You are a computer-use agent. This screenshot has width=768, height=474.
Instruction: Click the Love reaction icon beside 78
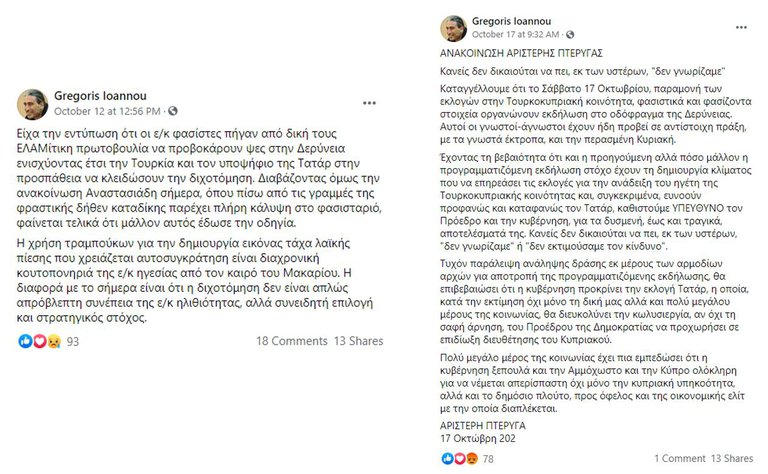point(458,458)
